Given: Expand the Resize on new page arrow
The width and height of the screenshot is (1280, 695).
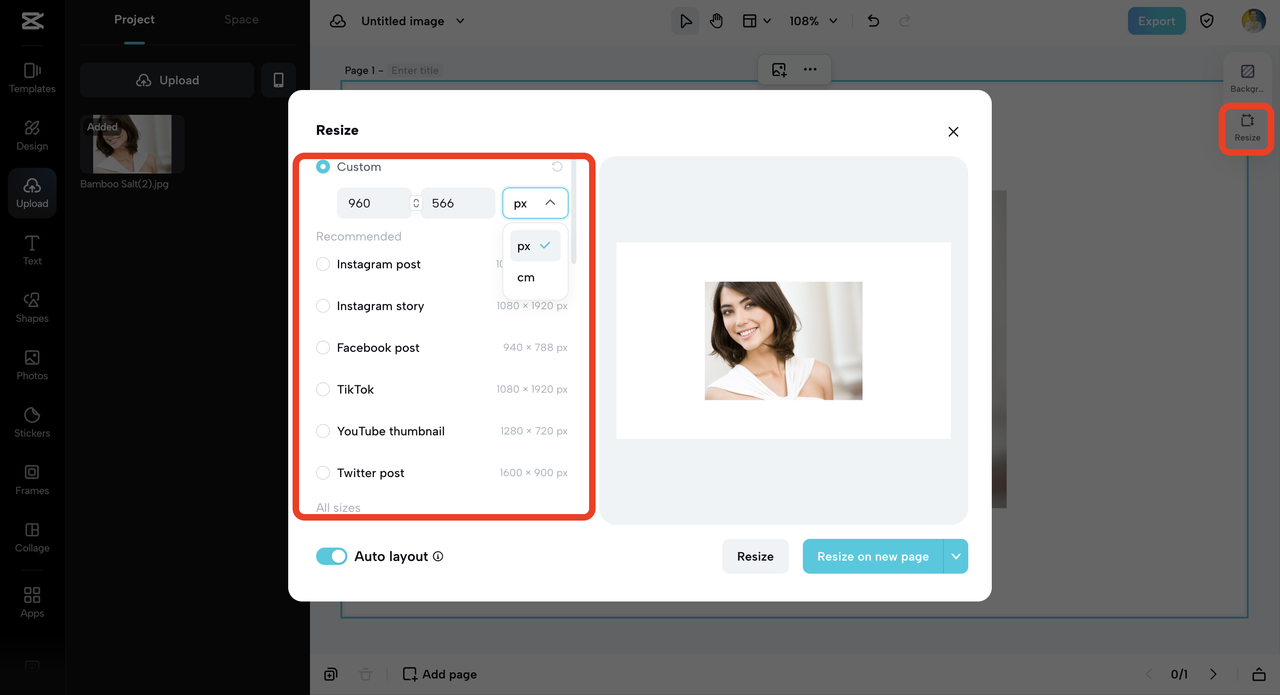Looking at the screenshot, I should pyautogui.click(x=956, y=557).
